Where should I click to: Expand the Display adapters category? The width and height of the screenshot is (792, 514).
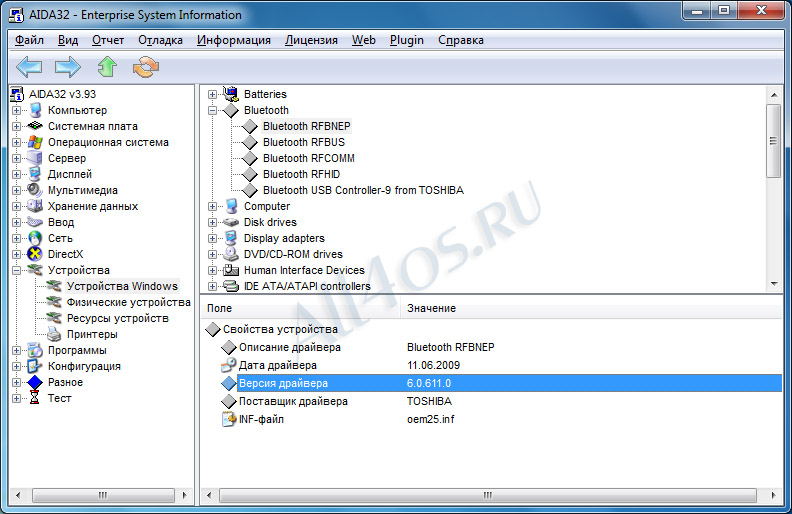(213, 238)
